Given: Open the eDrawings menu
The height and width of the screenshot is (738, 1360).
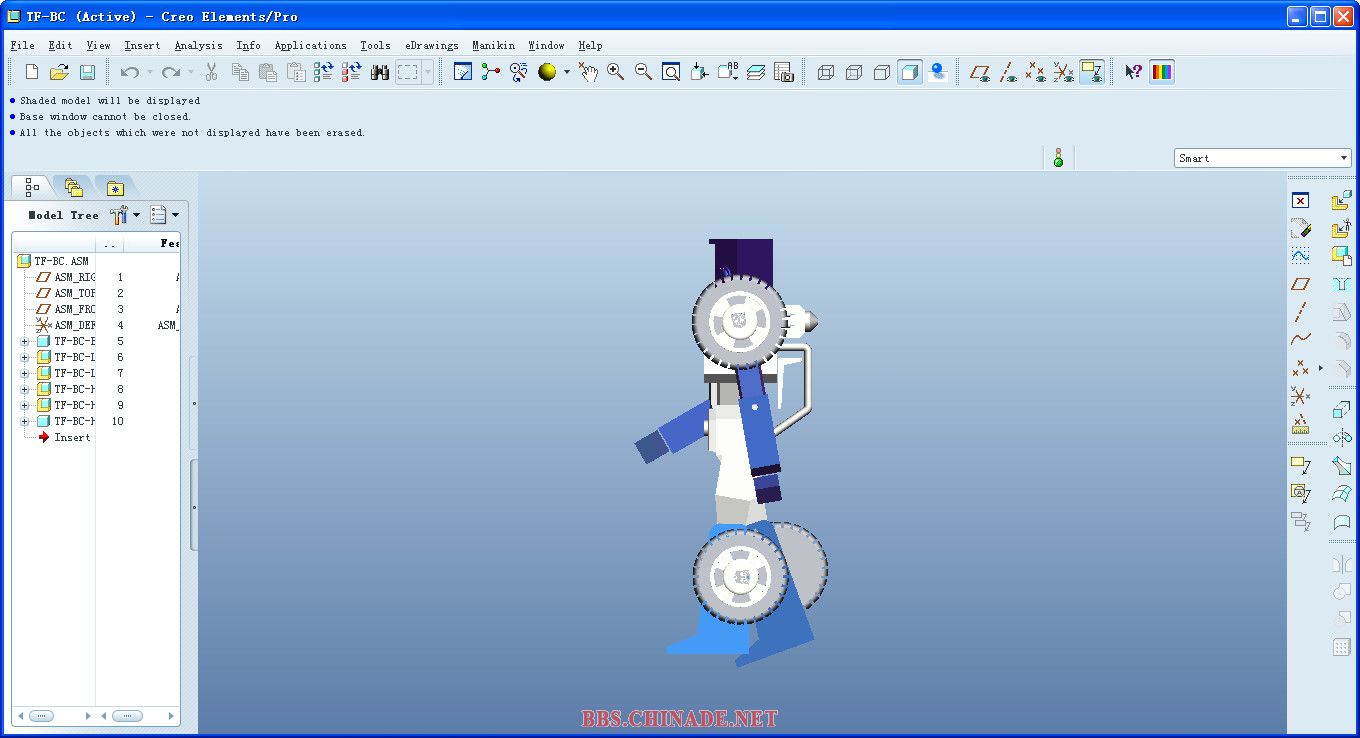Looking at the screenshot, I should (x=432, y=45).
